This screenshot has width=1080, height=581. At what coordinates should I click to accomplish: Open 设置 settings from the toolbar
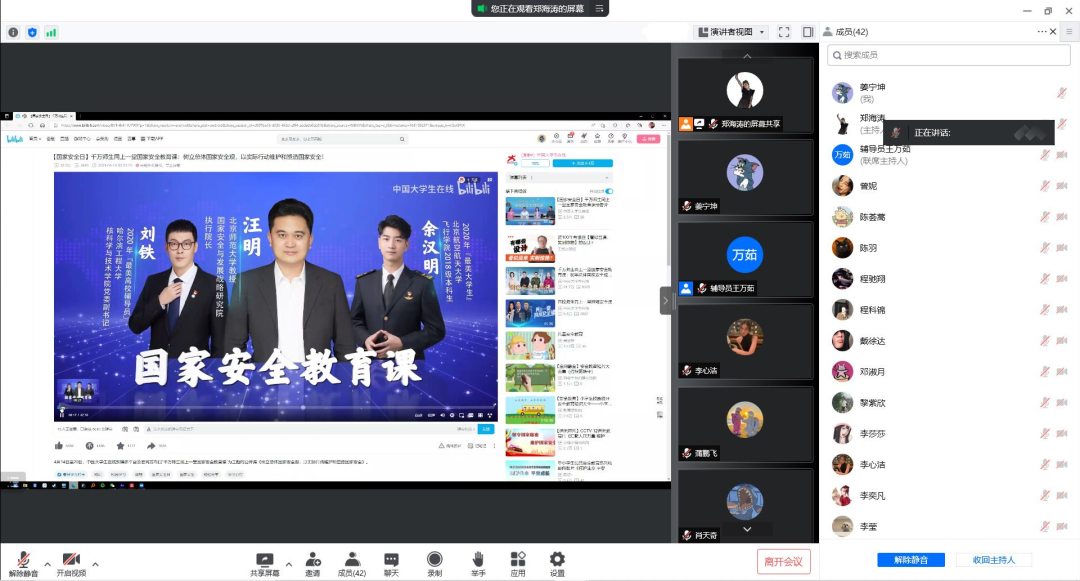pyautogui.click(x=557, y=564)
